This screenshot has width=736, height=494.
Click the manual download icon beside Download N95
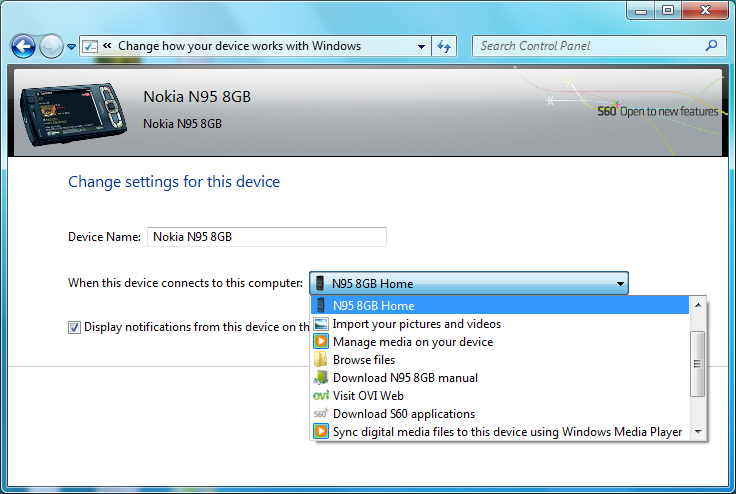(321, 378)
